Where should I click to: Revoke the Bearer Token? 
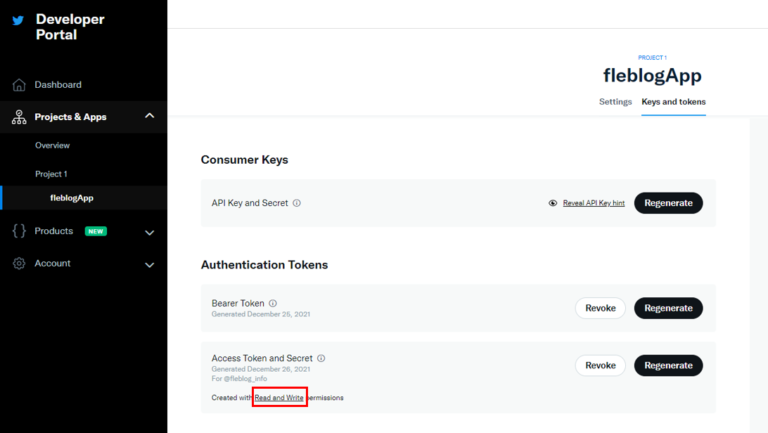(x=600, y=308)
